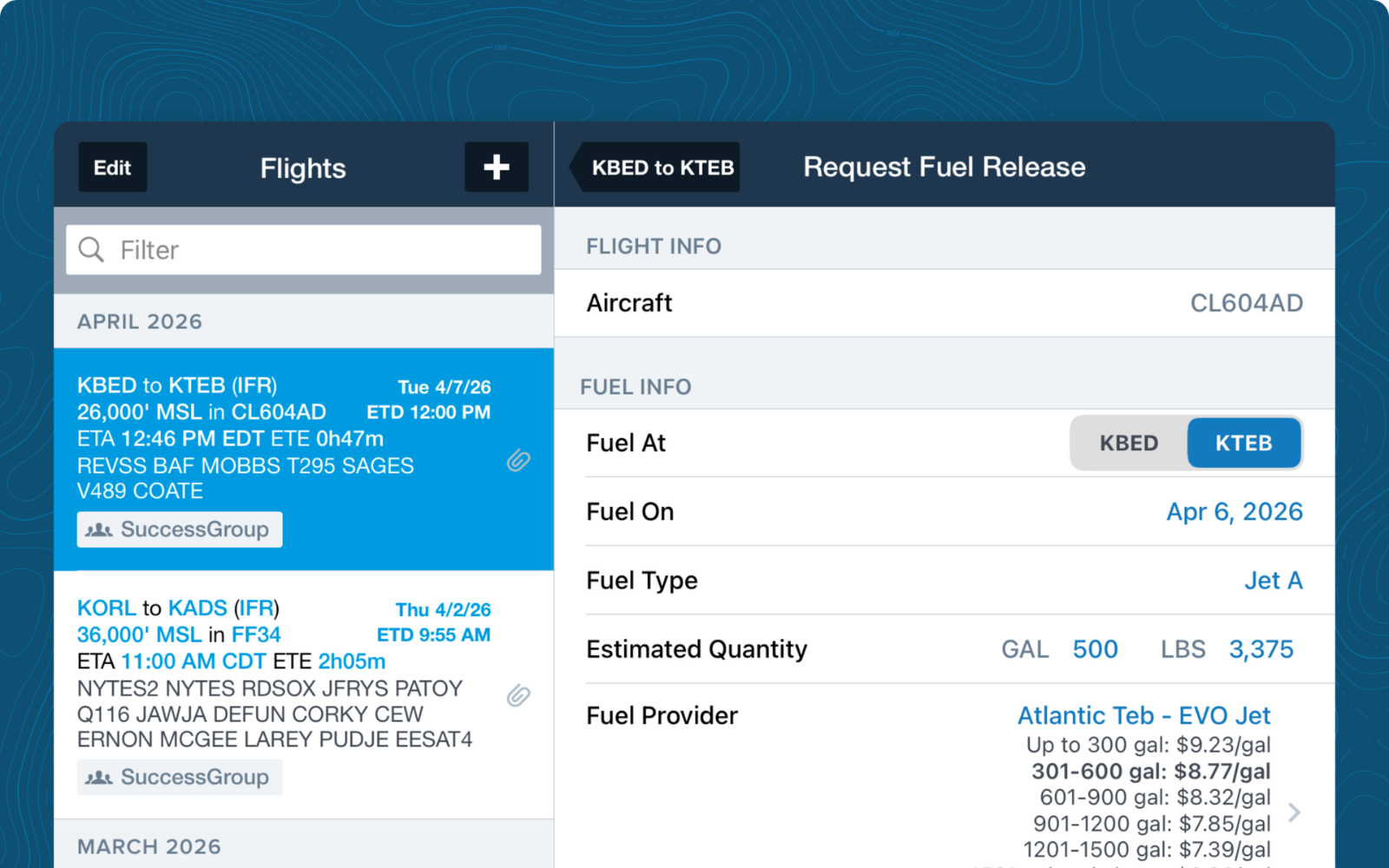This screenshot has width=1389, height=868.
Task: Edit estimated pounds value 3,375
Action: [1261, 649]
